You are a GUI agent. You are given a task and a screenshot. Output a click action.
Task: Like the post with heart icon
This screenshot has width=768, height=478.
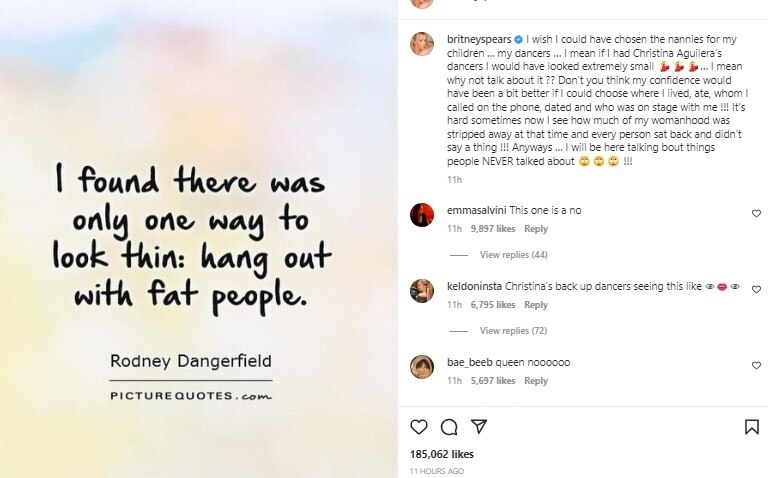click(x=419, y=427)
